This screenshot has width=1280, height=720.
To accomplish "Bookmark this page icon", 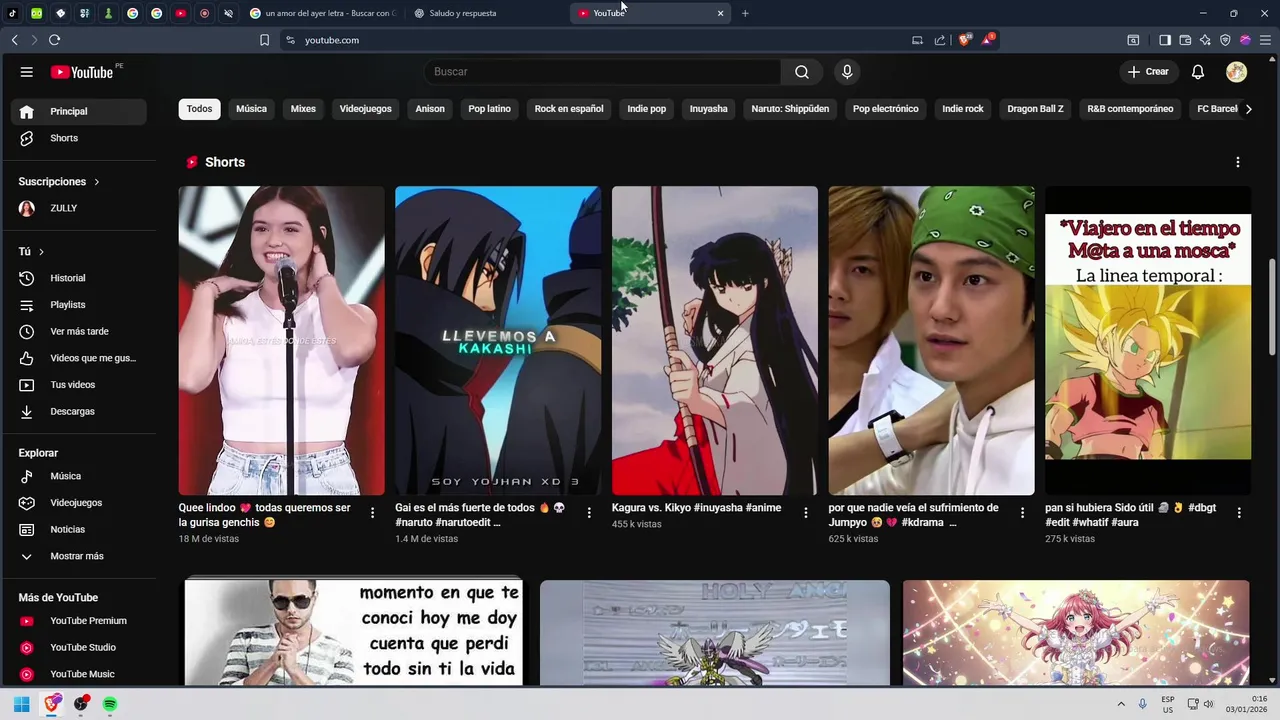I will tap(264, 40).
